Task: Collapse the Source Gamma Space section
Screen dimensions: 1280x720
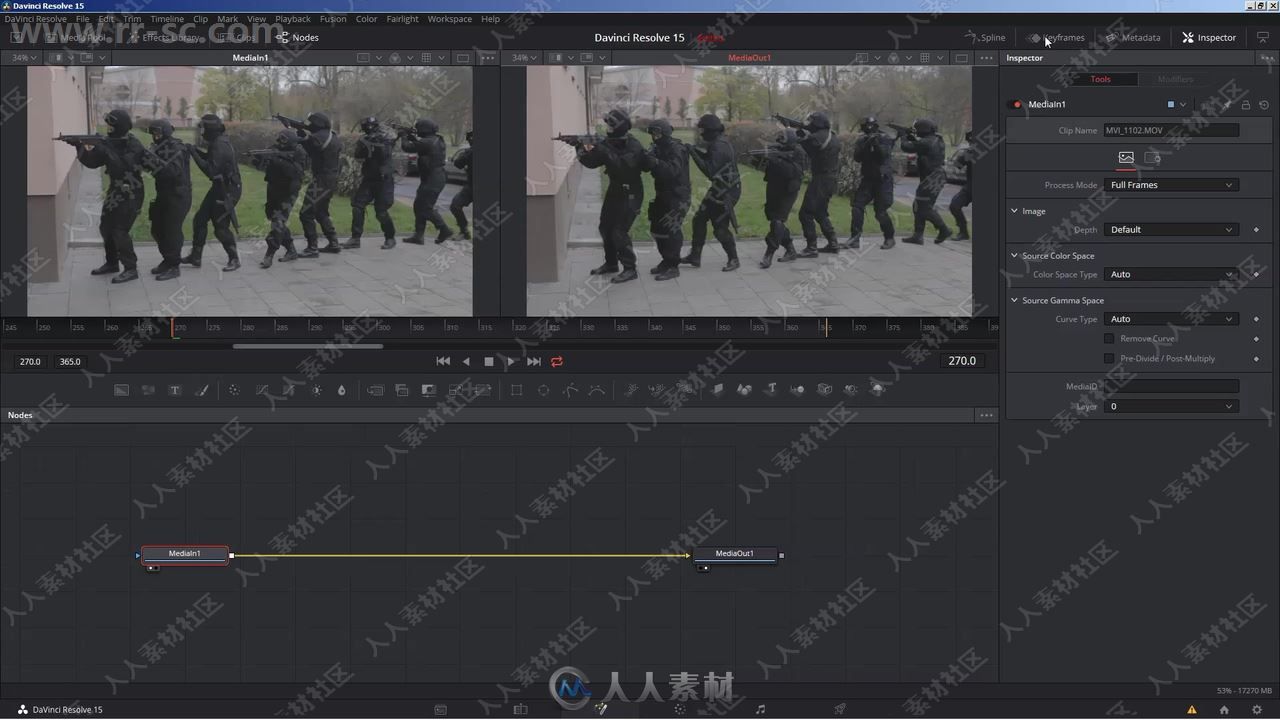Action: click(1014, 300)
